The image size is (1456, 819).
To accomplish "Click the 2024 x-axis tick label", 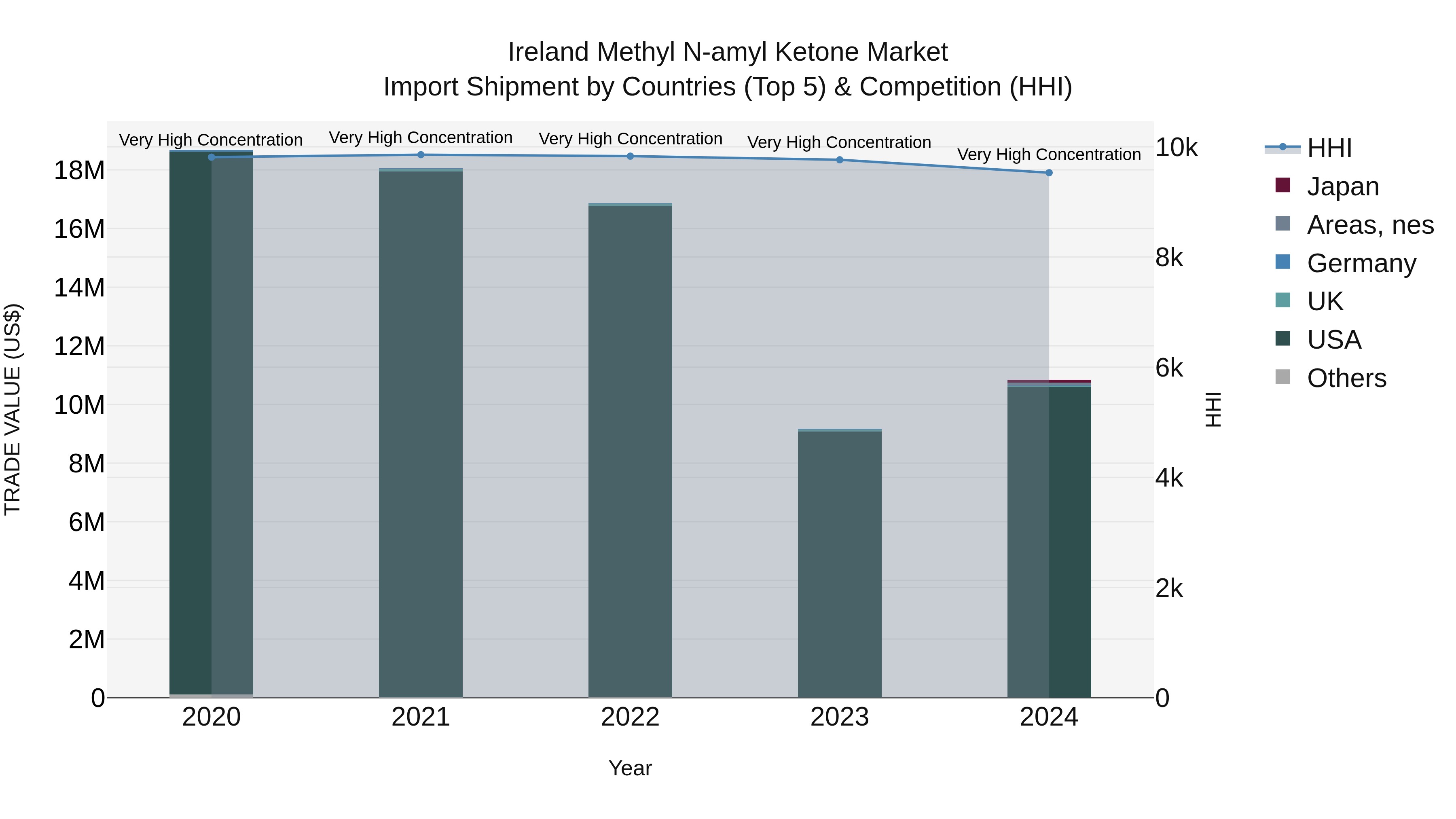I will 1049,717.
